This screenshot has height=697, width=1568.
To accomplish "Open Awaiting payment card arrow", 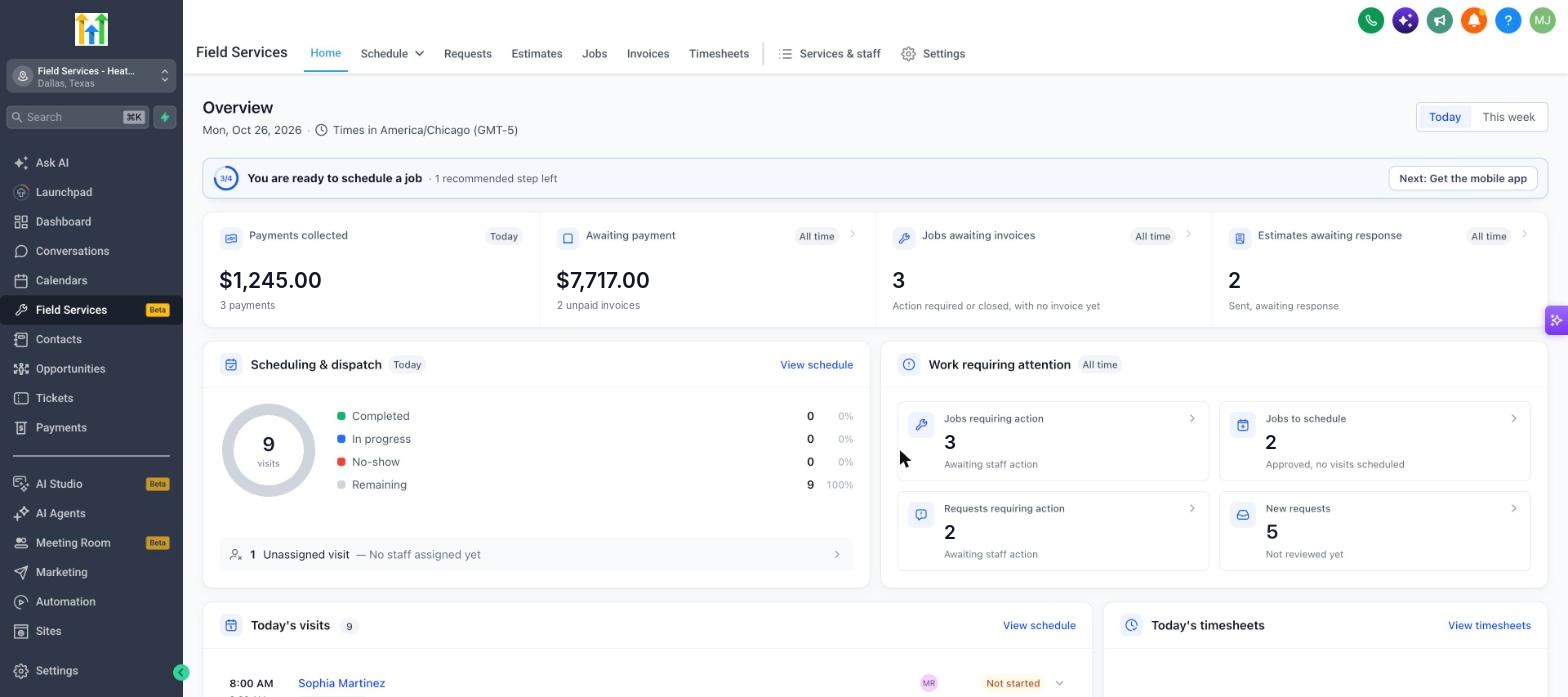I will (x=852, y=235).
